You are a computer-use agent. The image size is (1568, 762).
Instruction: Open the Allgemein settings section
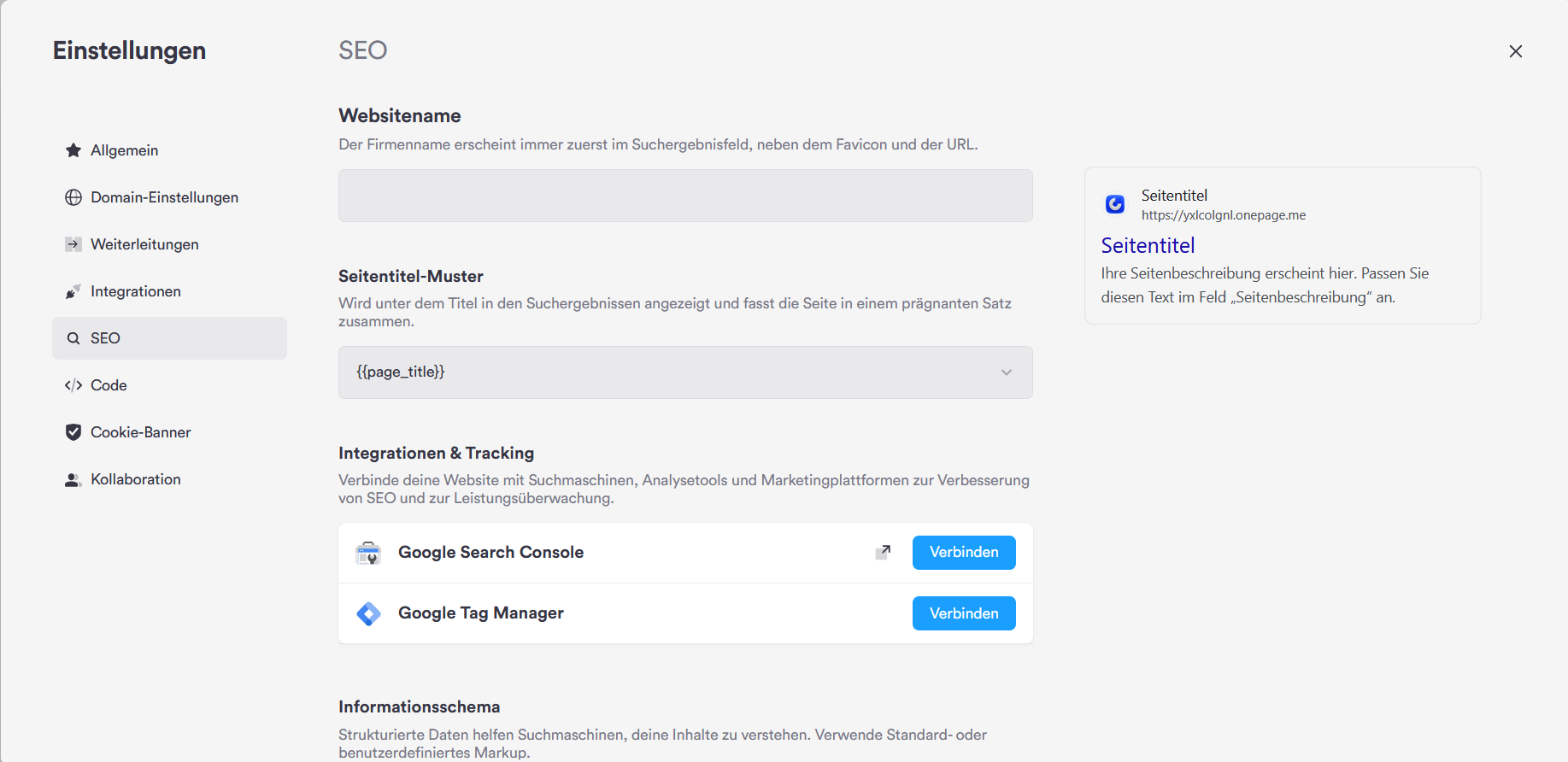pos(169,150)
